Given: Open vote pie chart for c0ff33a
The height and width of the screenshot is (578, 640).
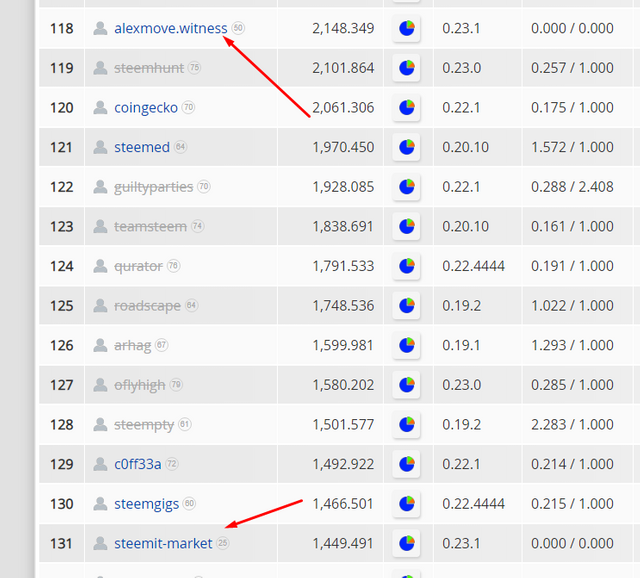Looking at the screenshot, I should tap(407, 464).
